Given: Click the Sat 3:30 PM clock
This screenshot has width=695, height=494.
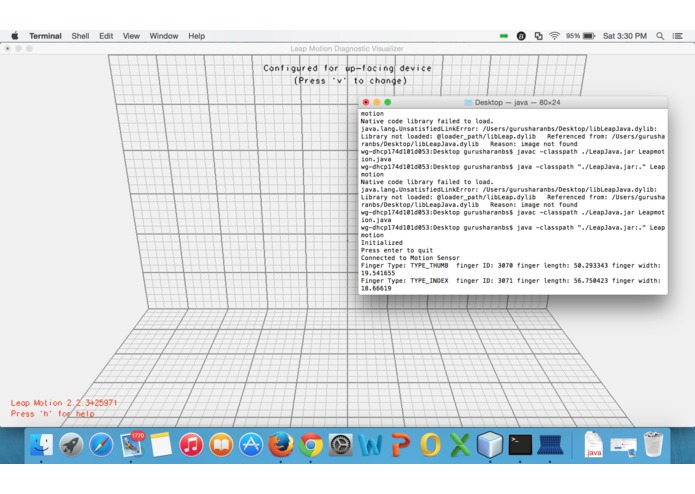Looking at the screenshot, I should 625,36.
